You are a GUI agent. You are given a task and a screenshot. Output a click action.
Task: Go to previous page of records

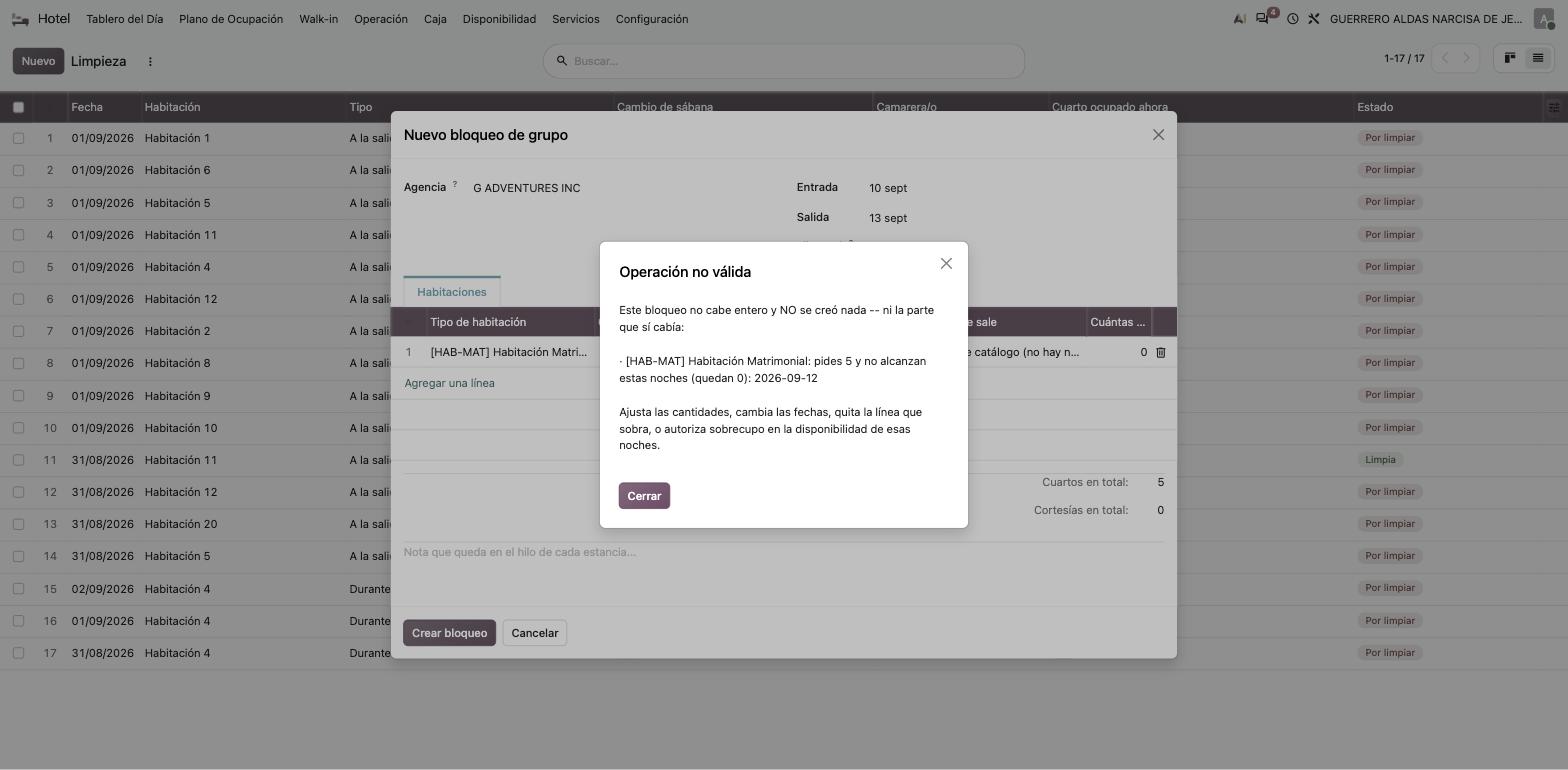1444,58
